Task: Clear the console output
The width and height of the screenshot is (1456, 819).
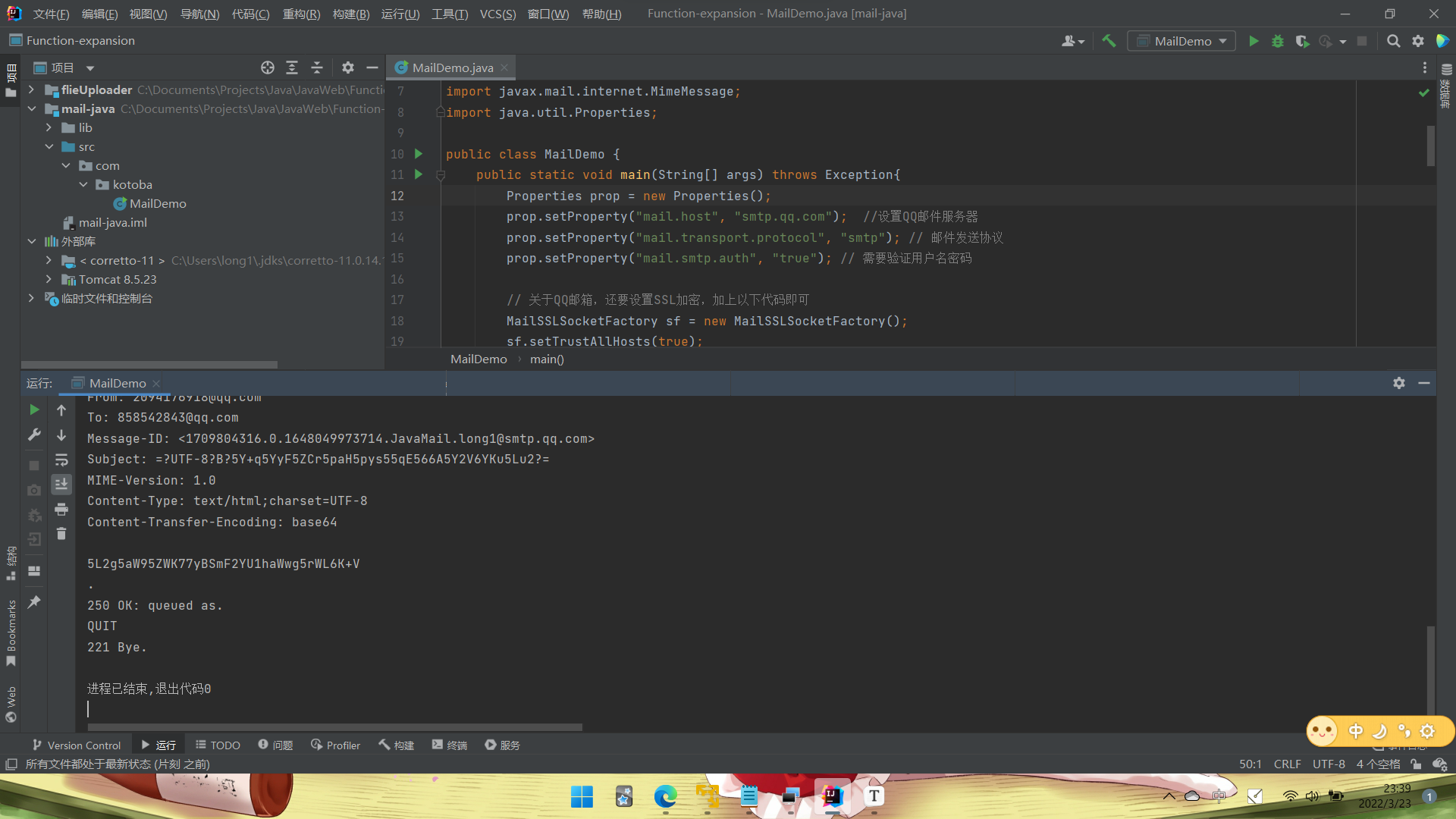Action: [61, 534]
